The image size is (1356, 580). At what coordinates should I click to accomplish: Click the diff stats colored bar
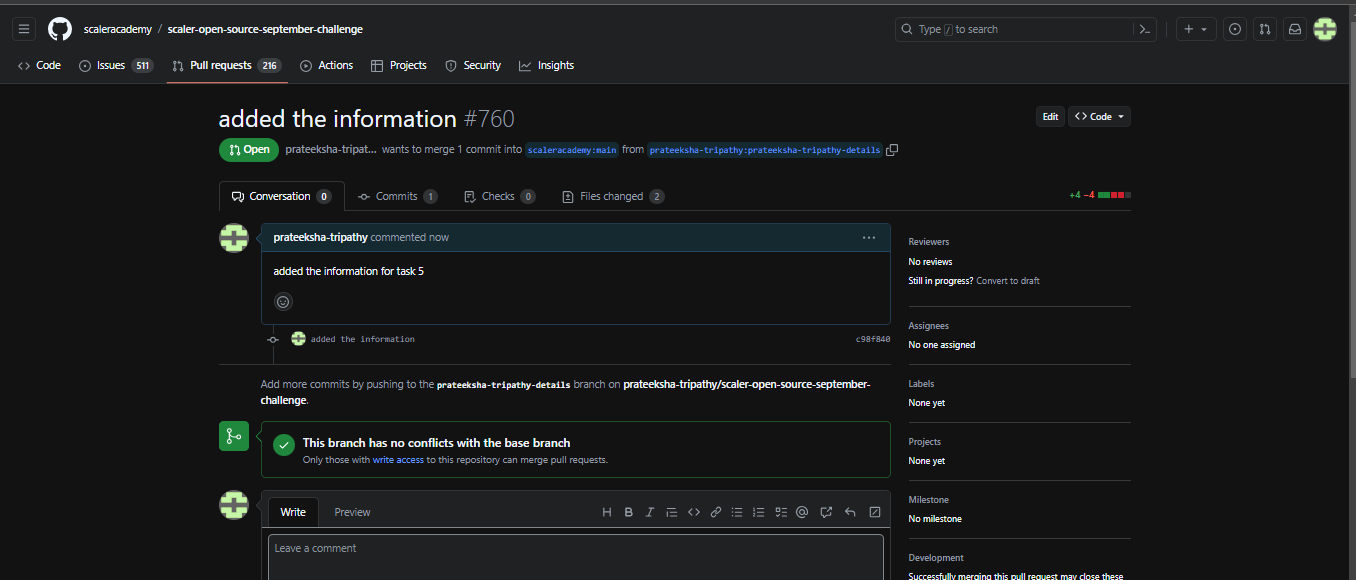(x=1113, y=195)
